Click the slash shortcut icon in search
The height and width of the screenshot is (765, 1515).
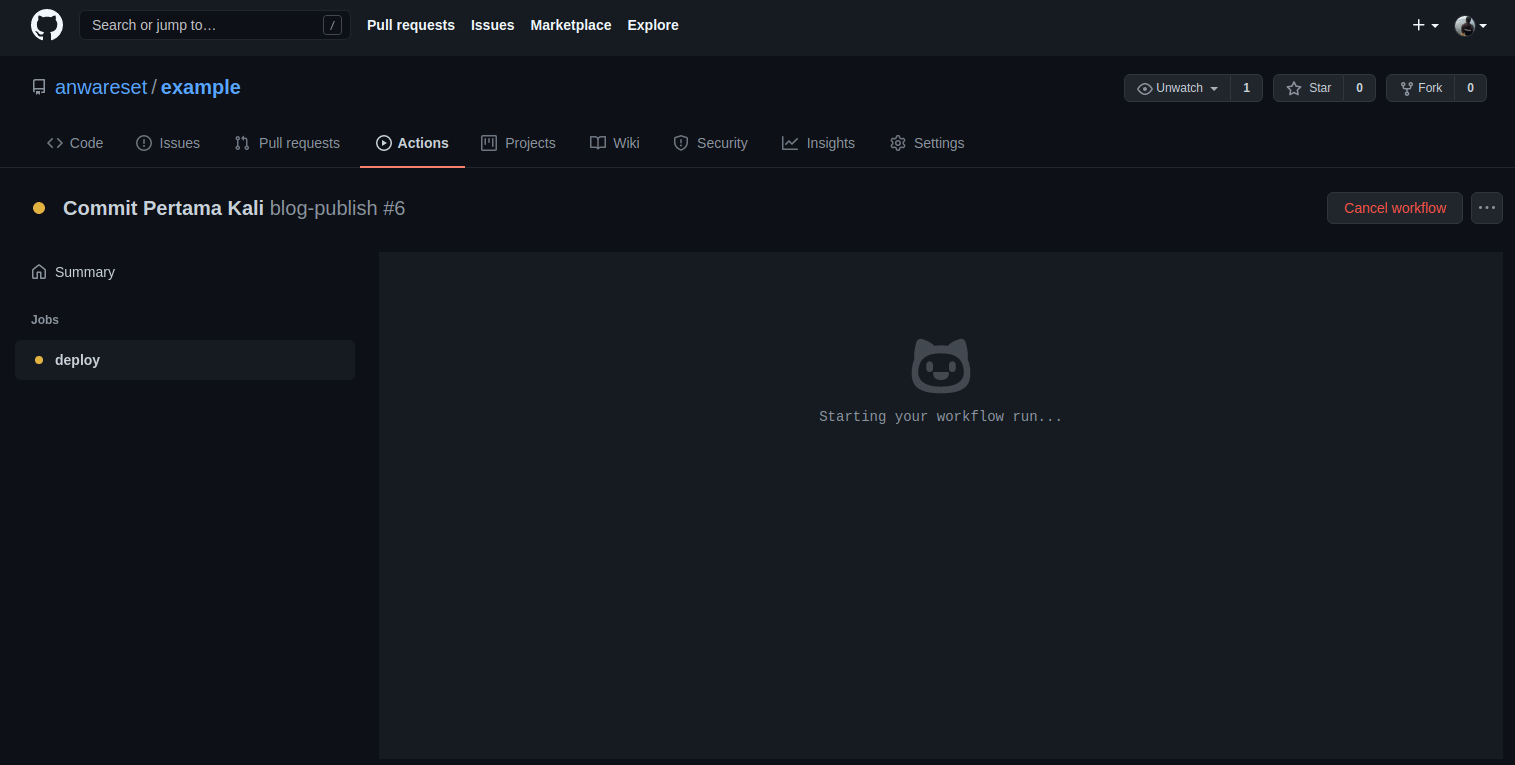(332, 25)
